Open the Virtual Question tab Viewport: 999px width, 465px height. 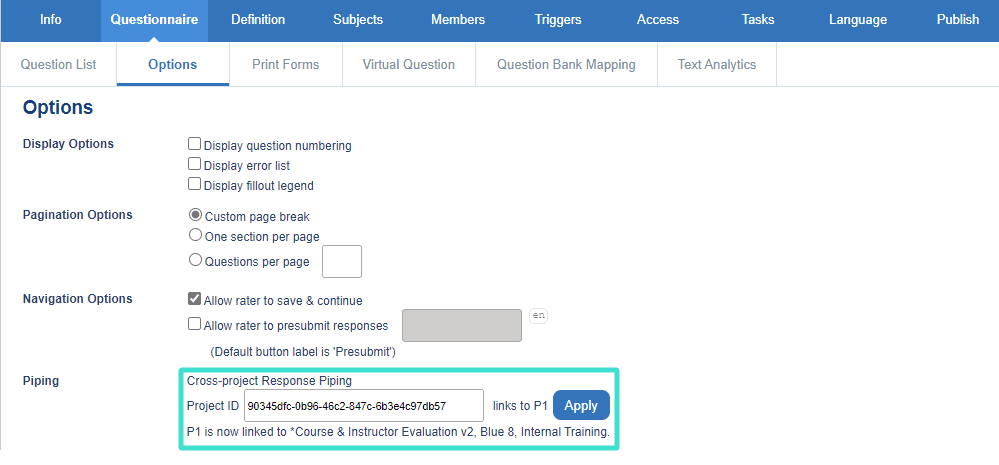click(x=408, y=64)
